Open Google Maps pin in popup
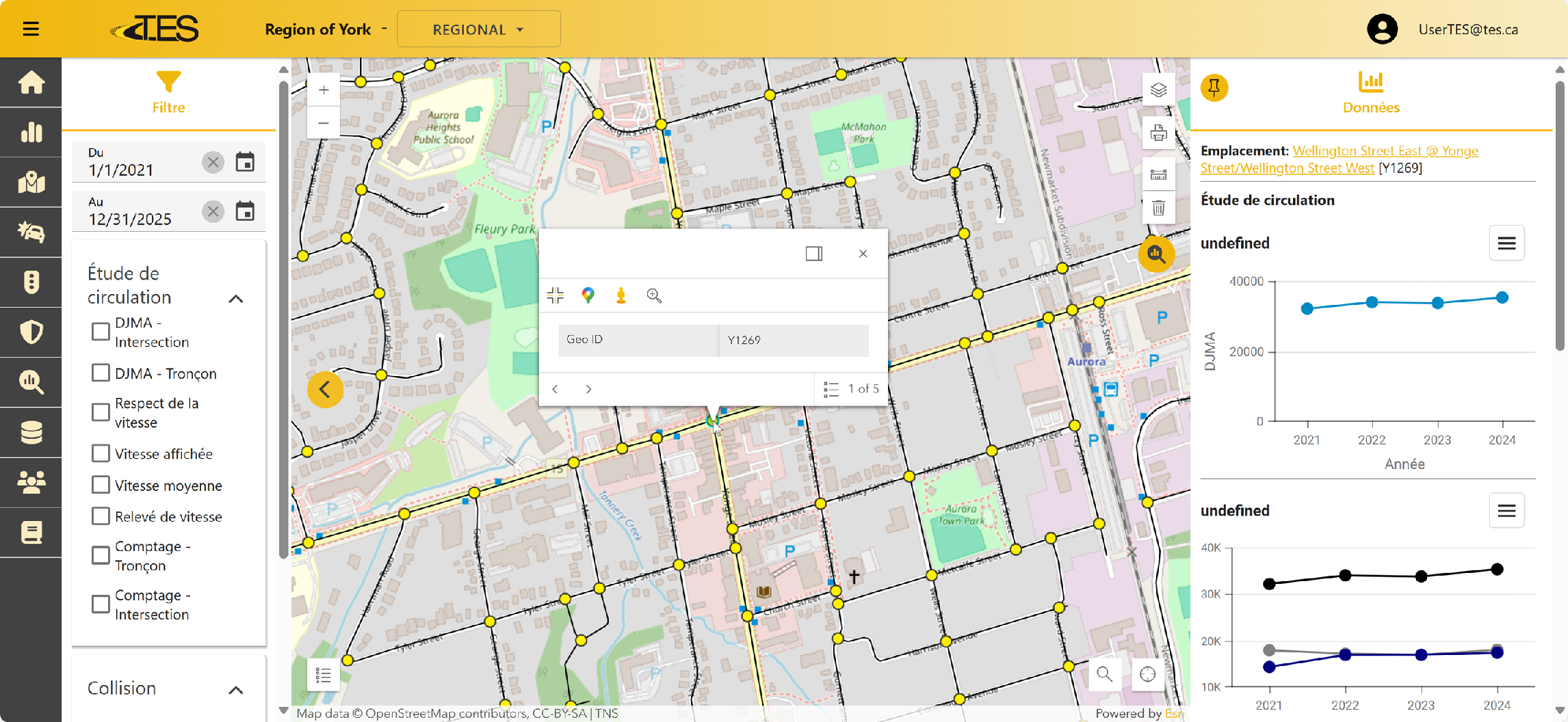 (588, 295)
